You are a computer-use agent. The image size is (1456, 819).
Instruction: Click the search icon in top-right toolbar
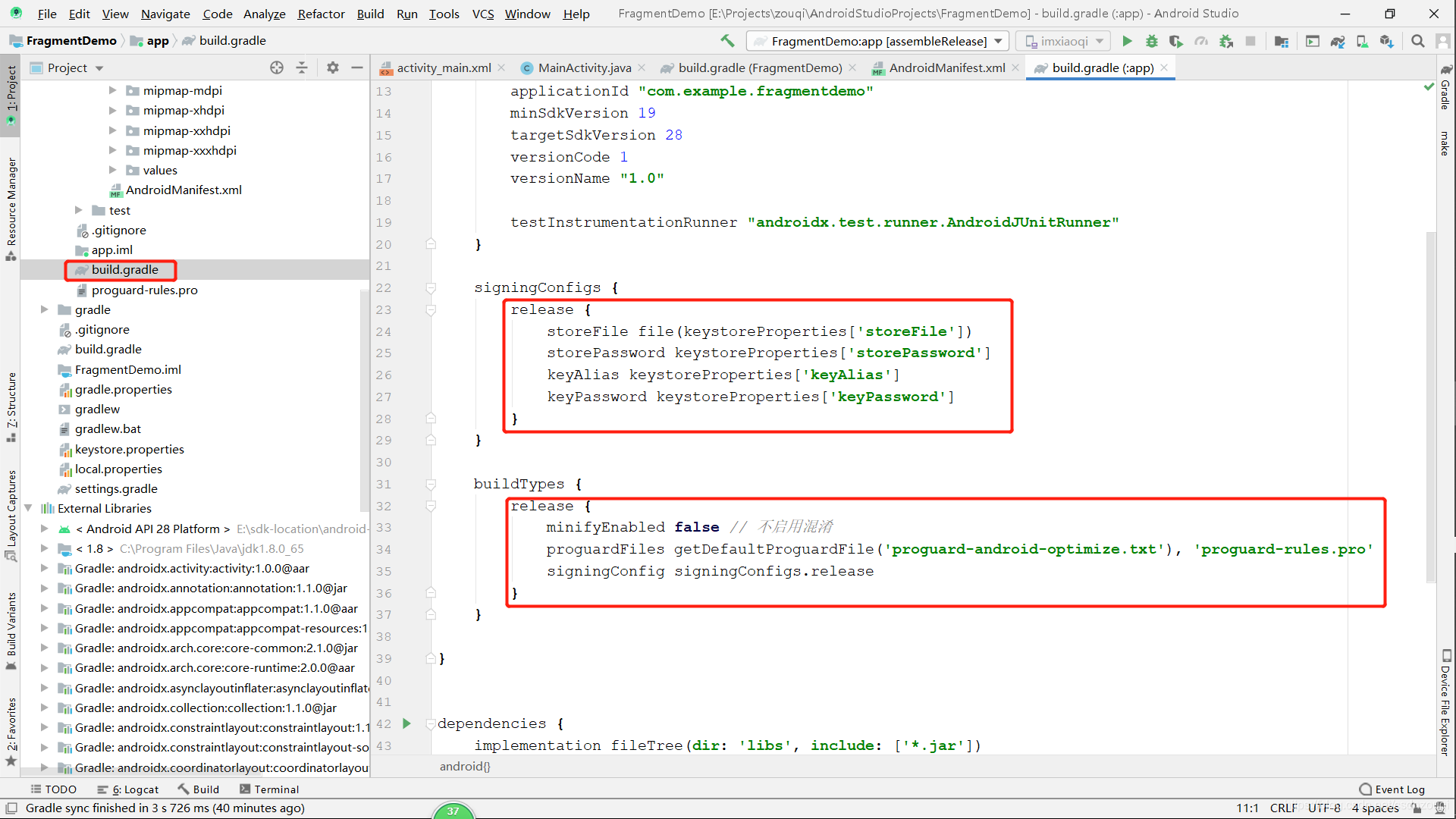pos(1418,41)
